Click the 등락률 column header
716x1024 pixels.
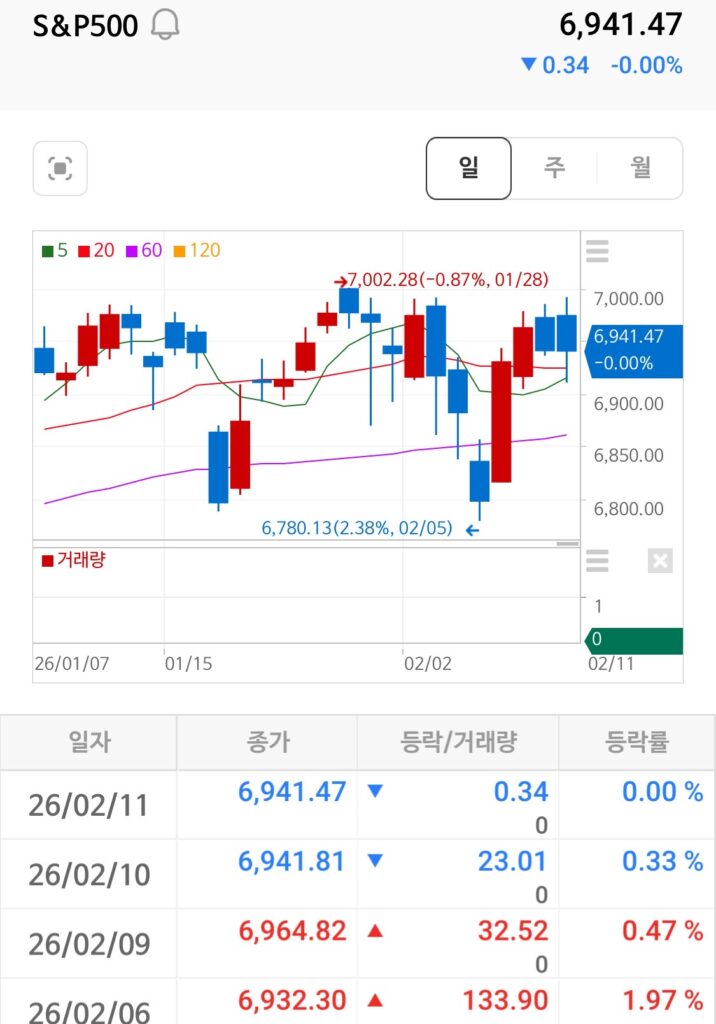tap(636, 742)
